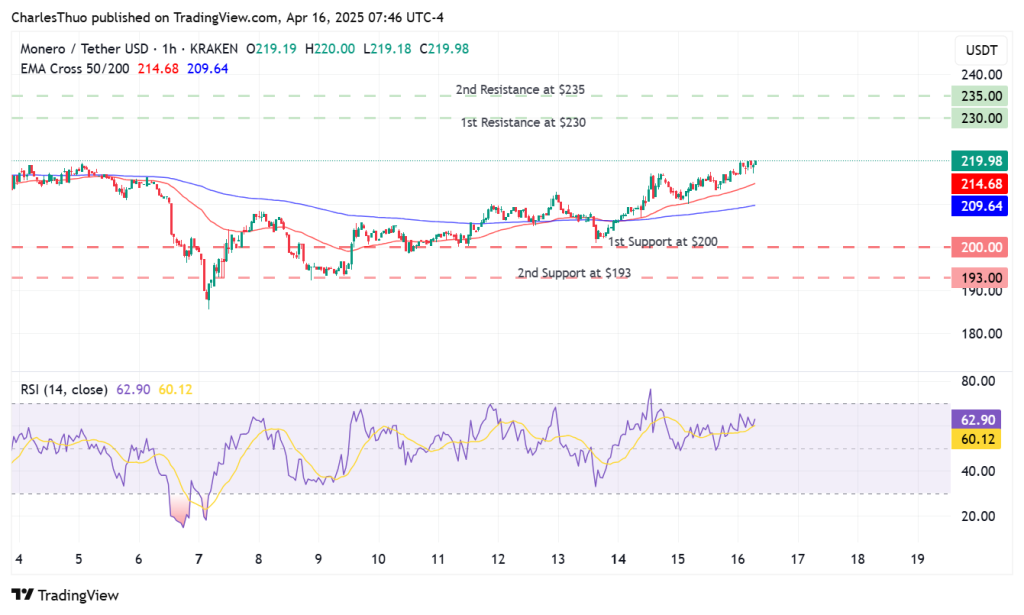Select the 200.00 support price marker
The height and width of the screenshot is (615, 1024).
coord(978,247)
